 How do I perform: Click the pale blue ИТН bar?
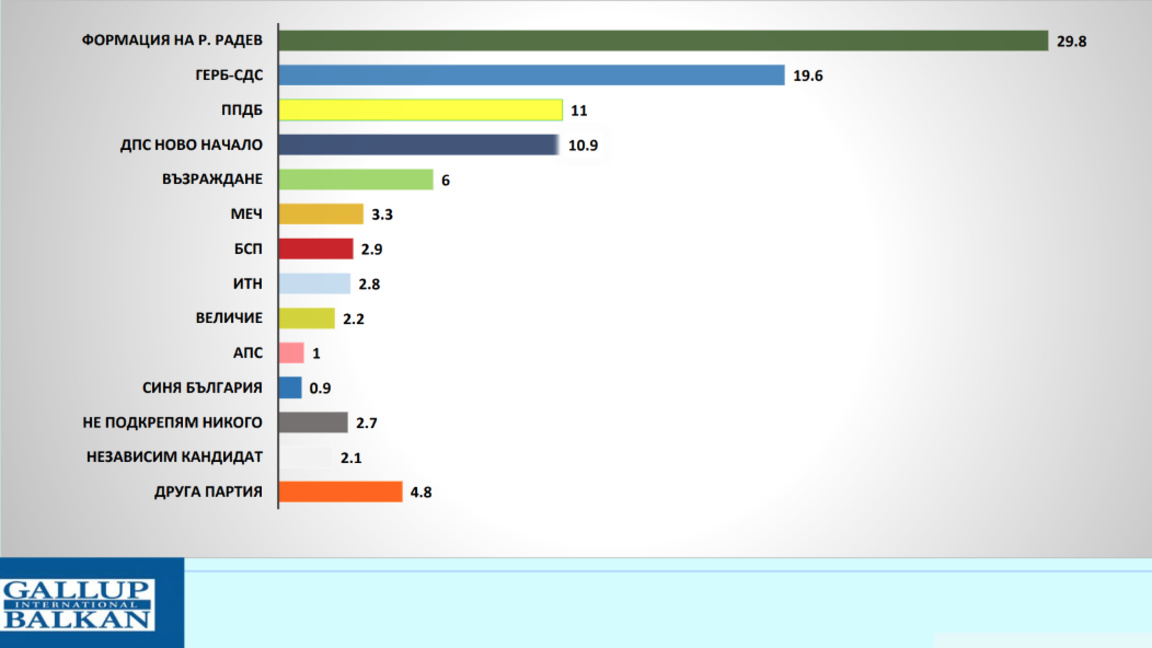315,284
